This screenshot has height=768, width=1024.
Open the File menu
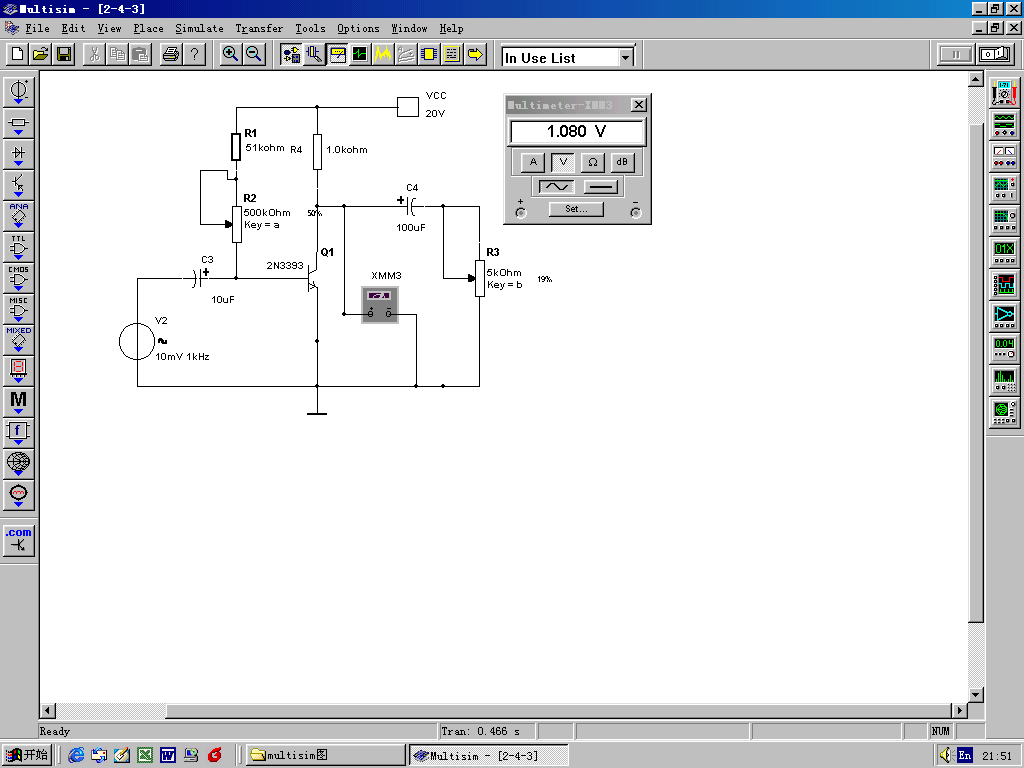[37, 28]
